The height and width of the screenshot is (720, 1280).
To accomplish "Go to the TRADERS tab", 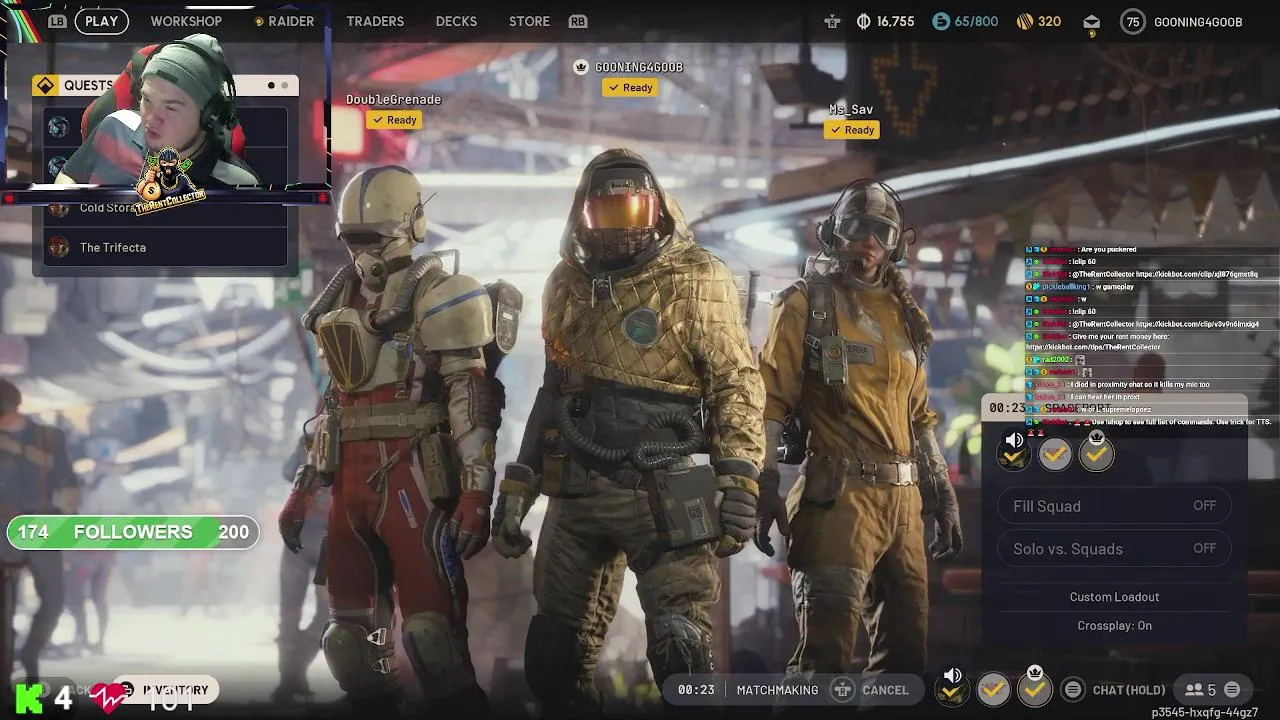I will 375,21.
